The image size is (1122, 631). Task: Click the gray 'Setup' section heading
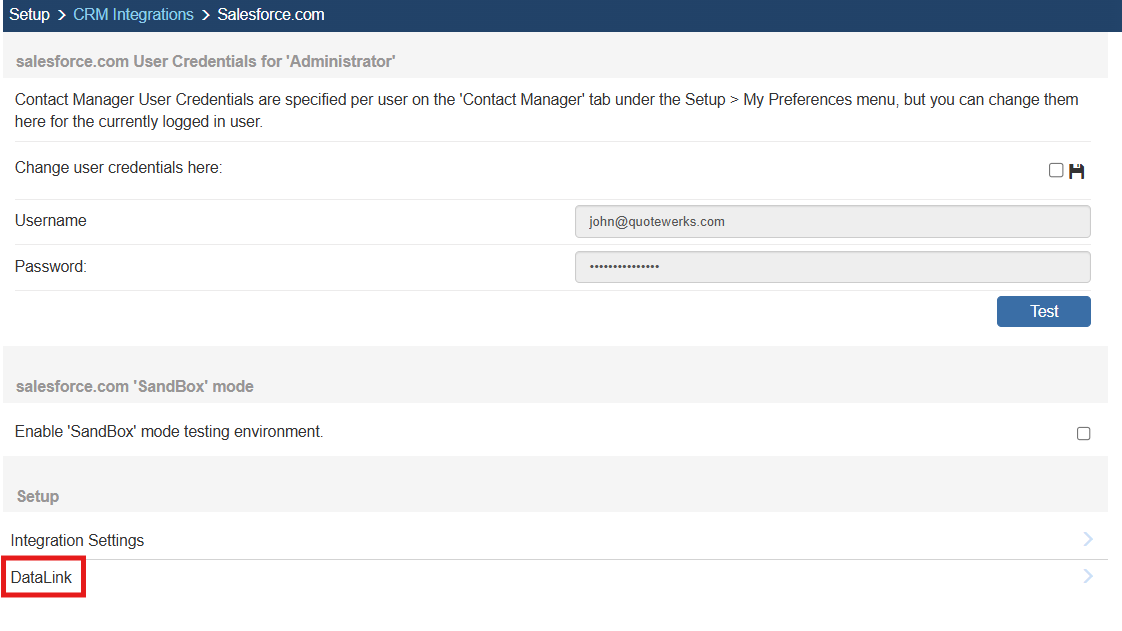tap(38, 496)
